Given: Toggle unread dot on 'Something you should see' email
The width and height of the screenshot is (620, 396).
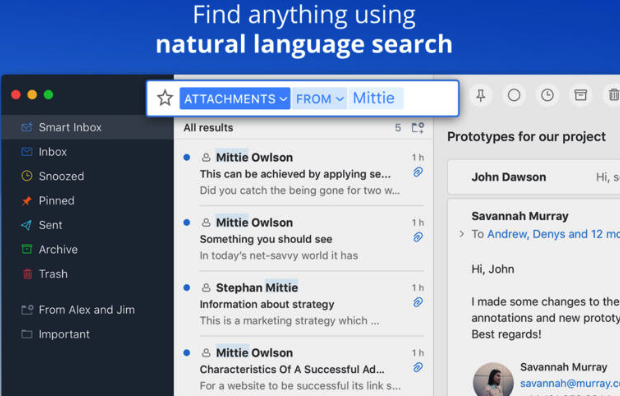Looking at the screenshot, I should tap(187, 222).
